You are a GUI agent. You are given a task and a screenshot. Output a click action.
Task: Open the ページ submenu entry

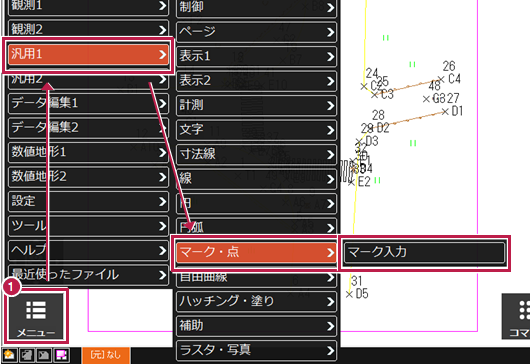click(256, 32)
